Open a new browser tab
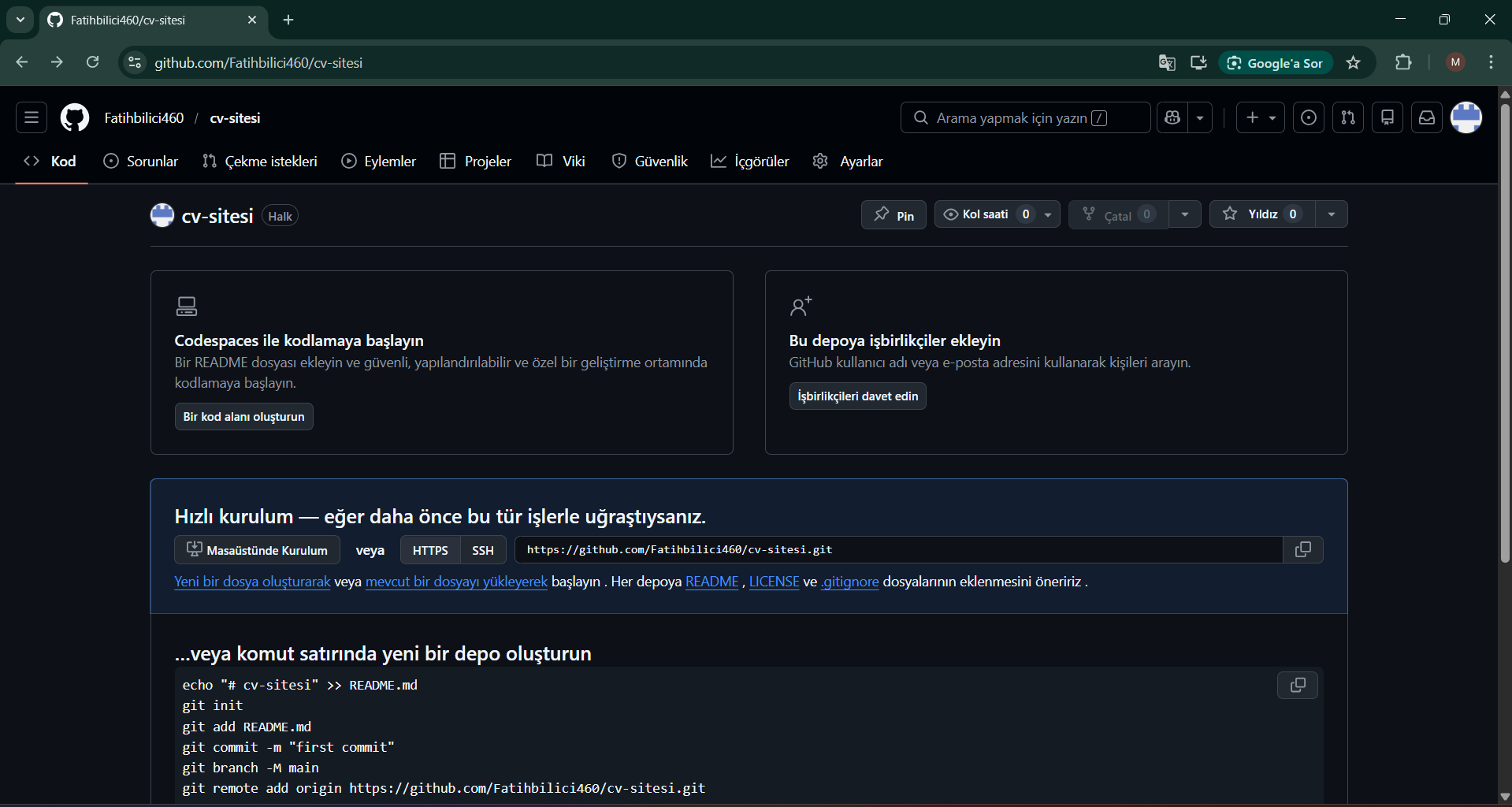This screenshot has height=807, width=1512. pyautogui.click(x=288, y=20)
